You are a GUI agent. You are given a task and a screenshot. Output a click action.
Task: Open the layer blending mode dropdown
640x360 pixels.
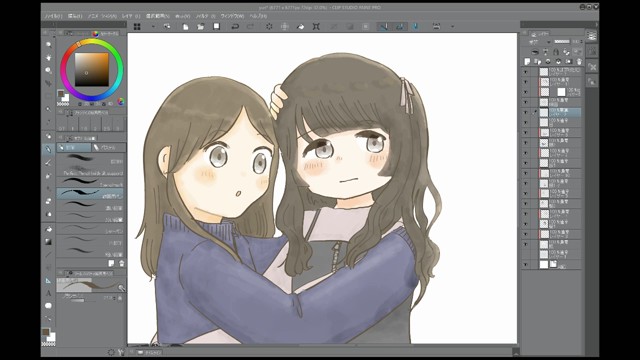(x=540, y=42)
